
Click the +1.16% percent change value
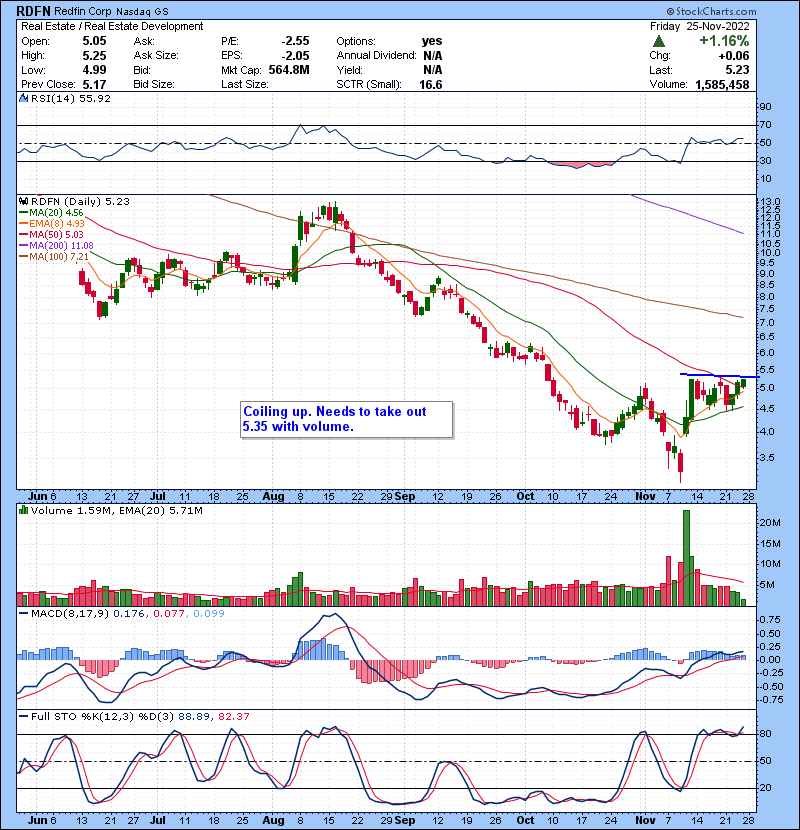click(724, 41)
